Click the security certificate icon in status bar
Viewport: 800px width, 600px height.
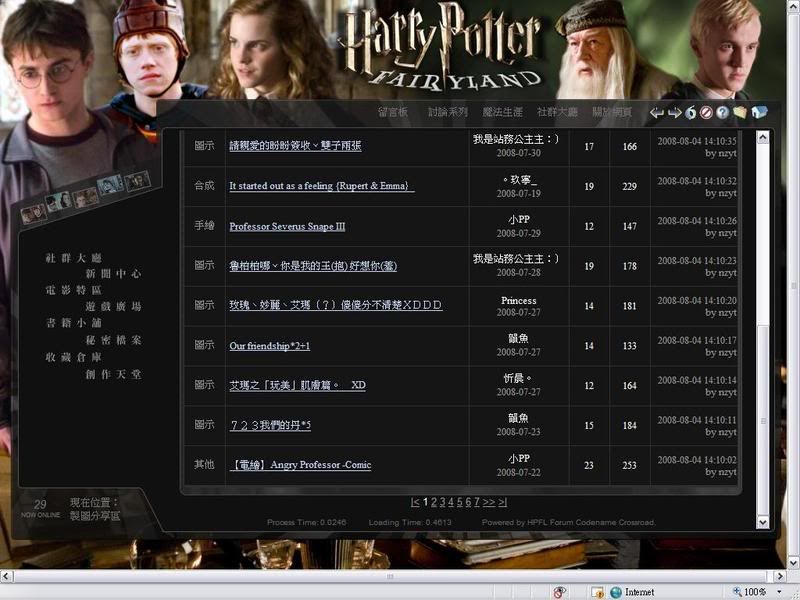coord(597,592)
